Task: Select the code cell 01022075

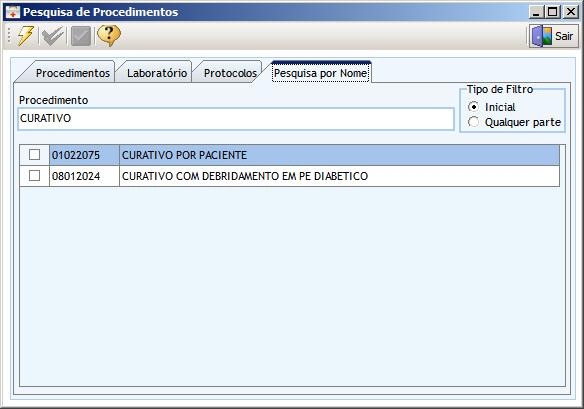Action: tap(84, 155)
